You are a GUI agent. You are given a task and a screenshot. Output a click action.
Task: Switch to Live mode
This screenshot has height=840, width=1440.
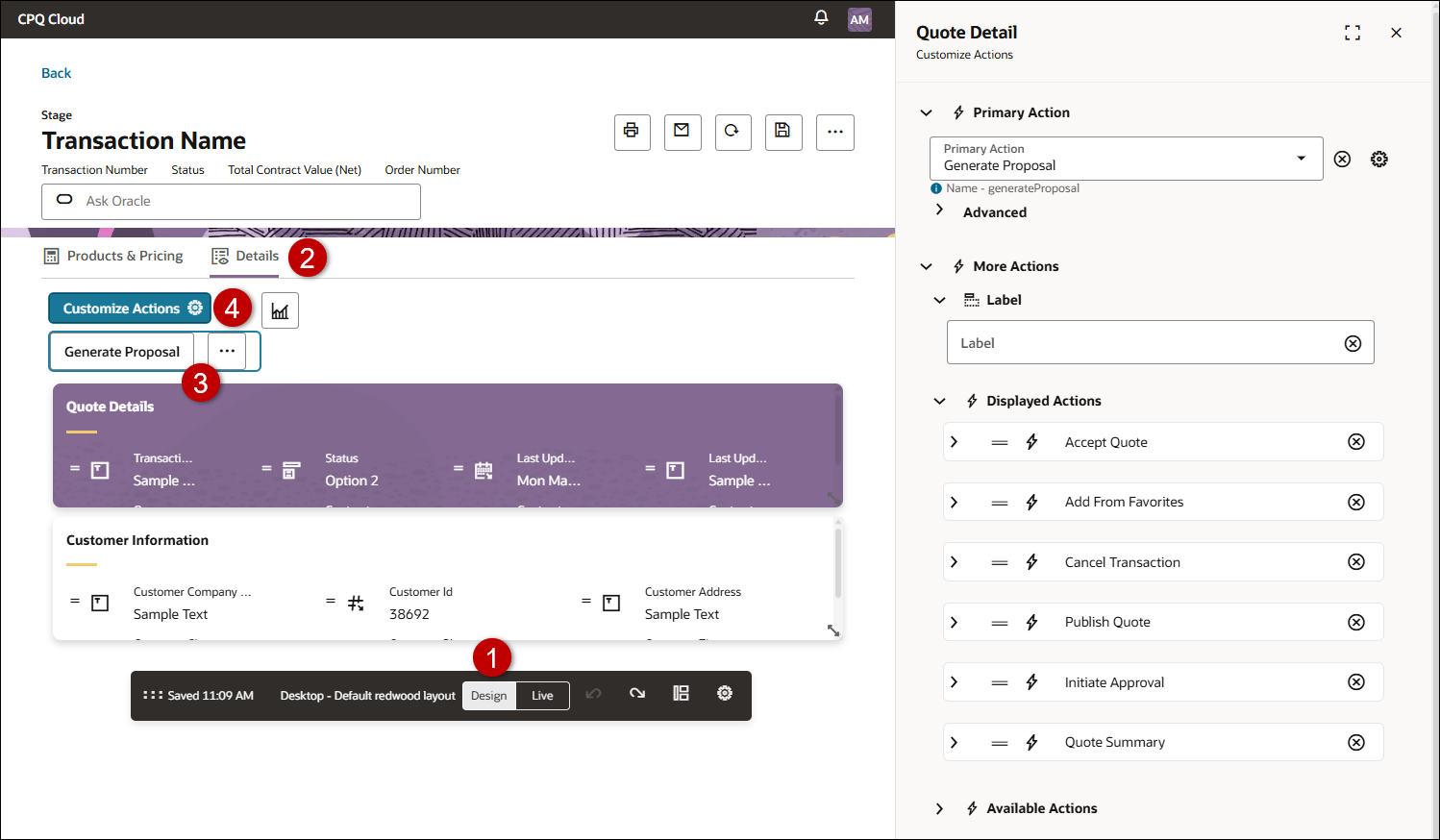point(543,696)
